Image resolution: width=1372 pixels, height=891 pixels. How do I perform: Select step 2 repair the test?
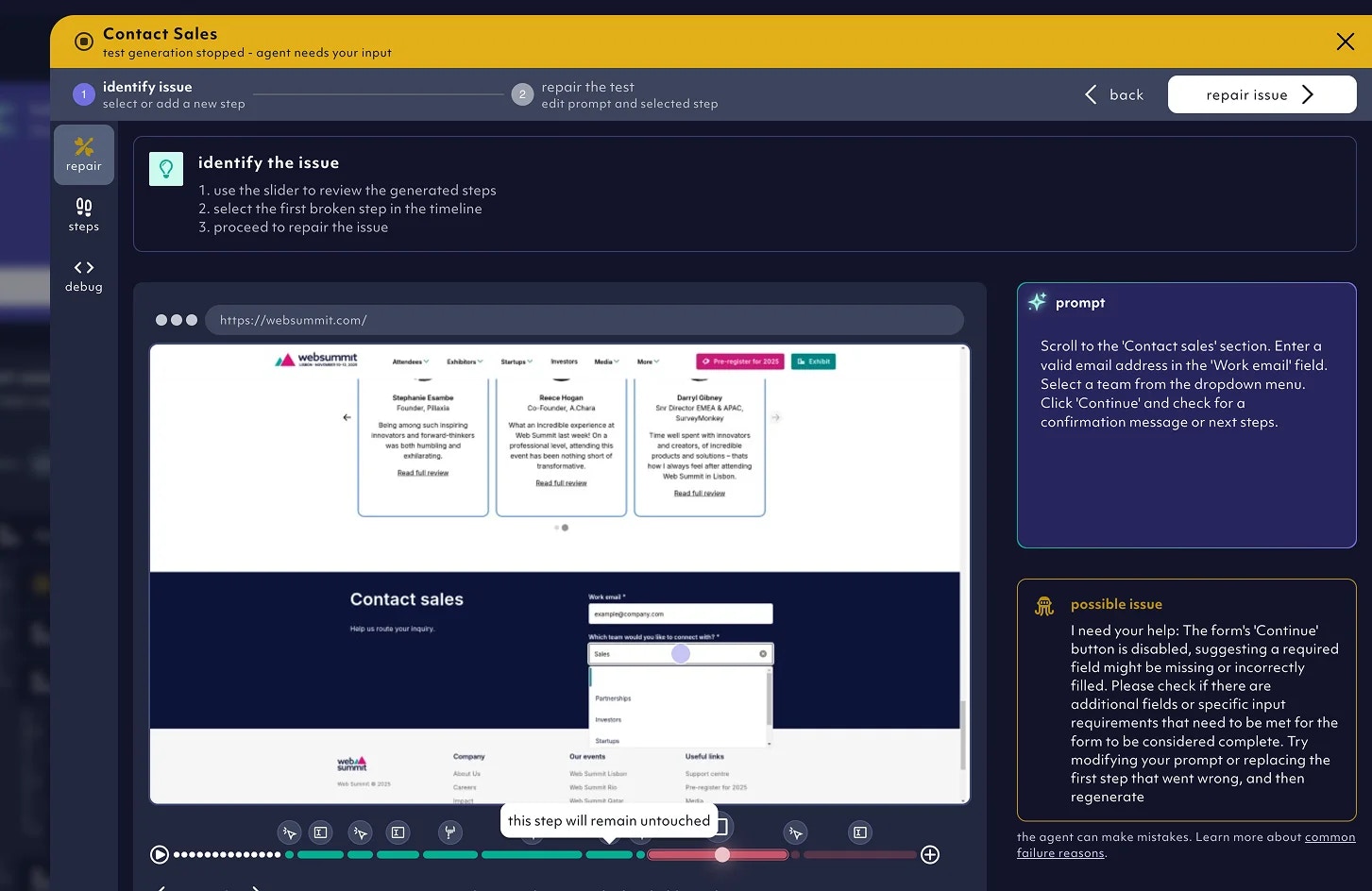pos(615,94)
